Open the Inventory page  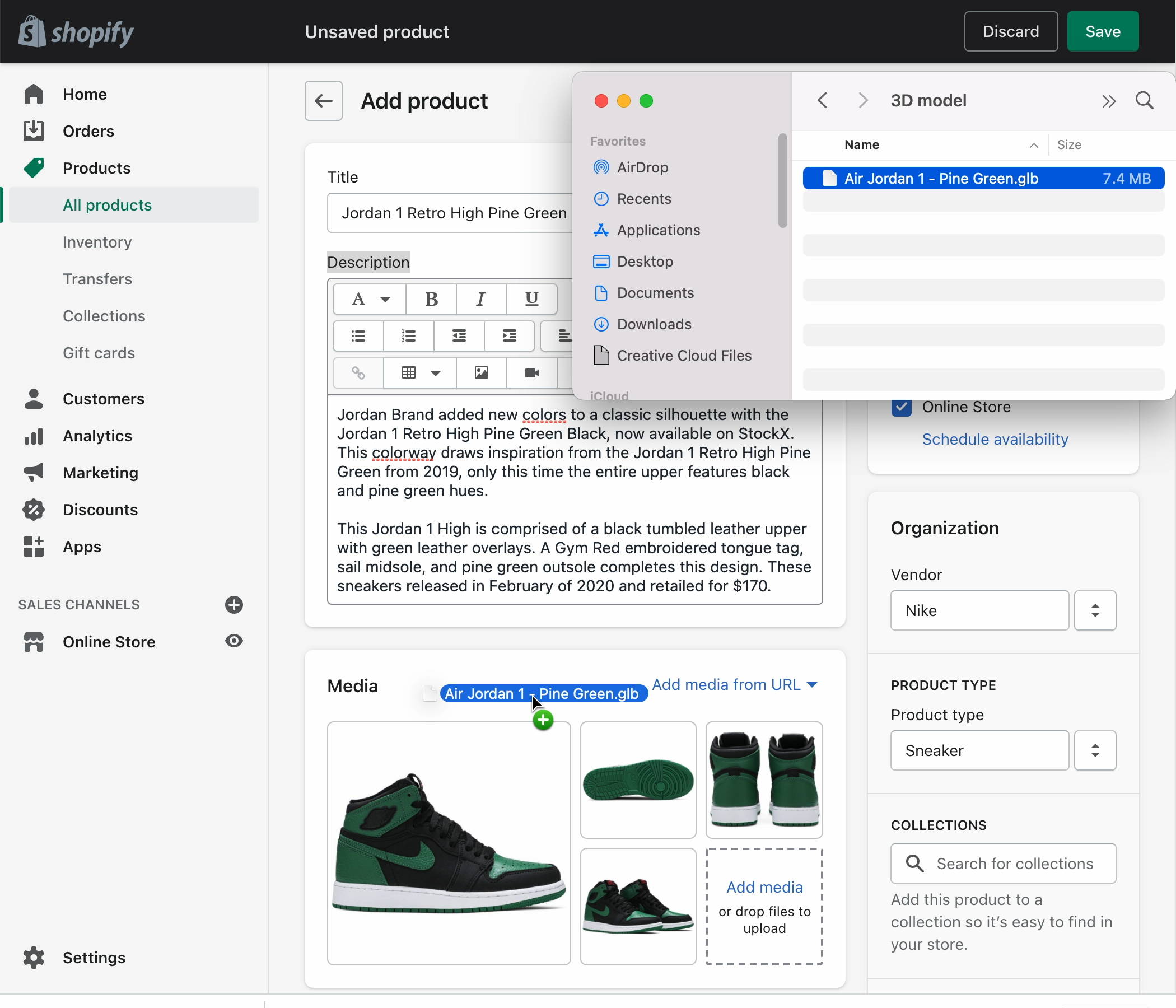pyautogui.click(x=97, y=242)
